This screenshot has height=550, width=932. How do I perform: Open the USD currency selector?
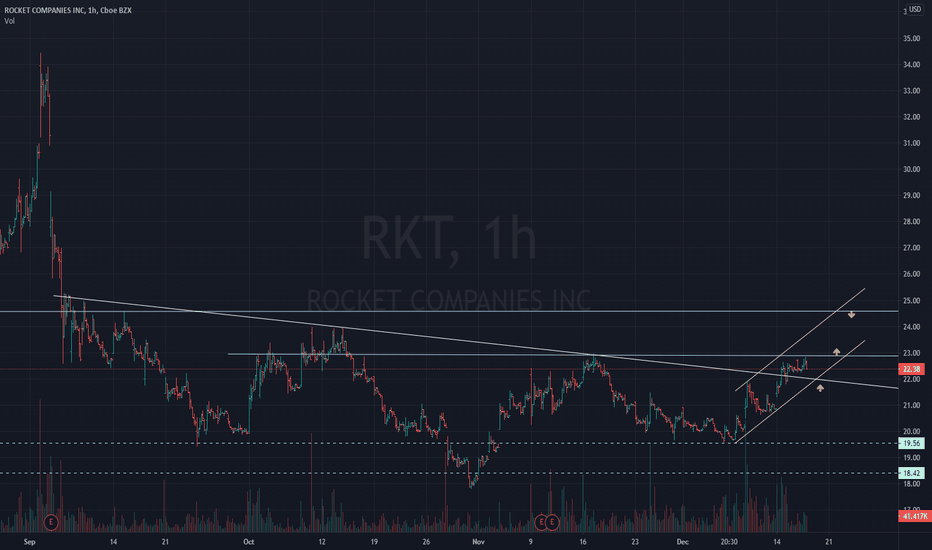[914, 10]
